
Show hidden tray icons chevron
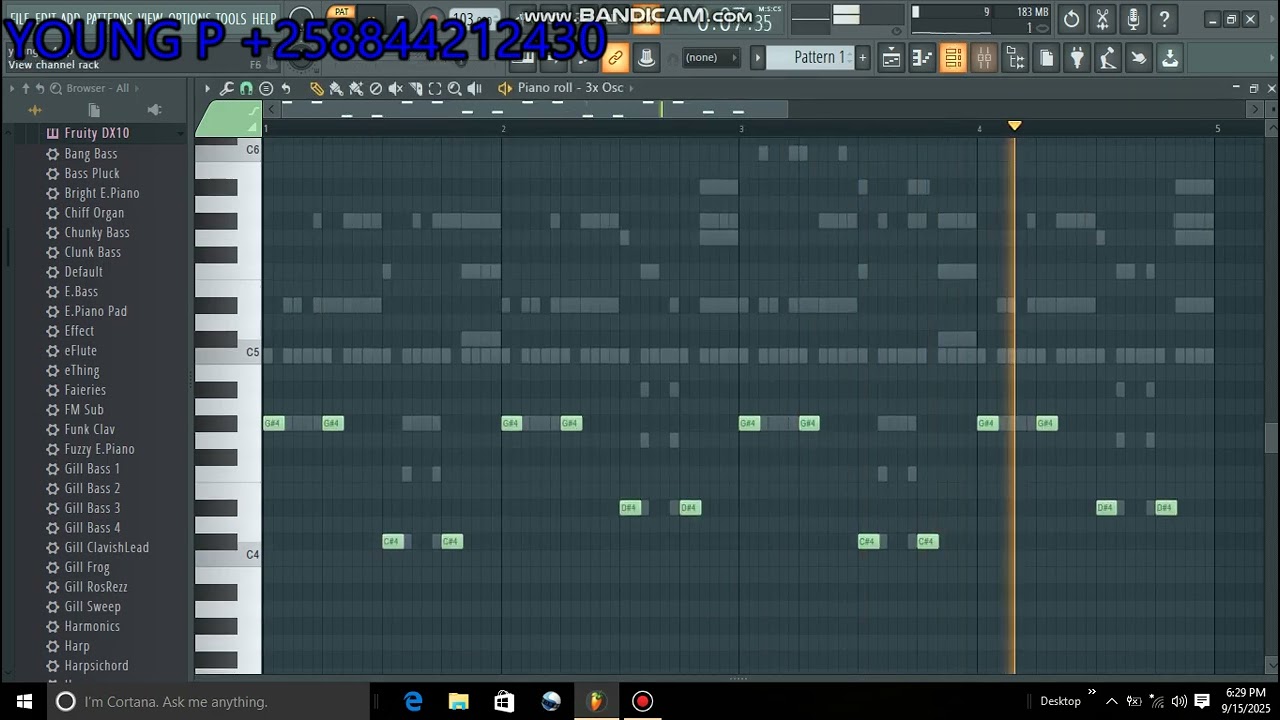coord(1111,701)
